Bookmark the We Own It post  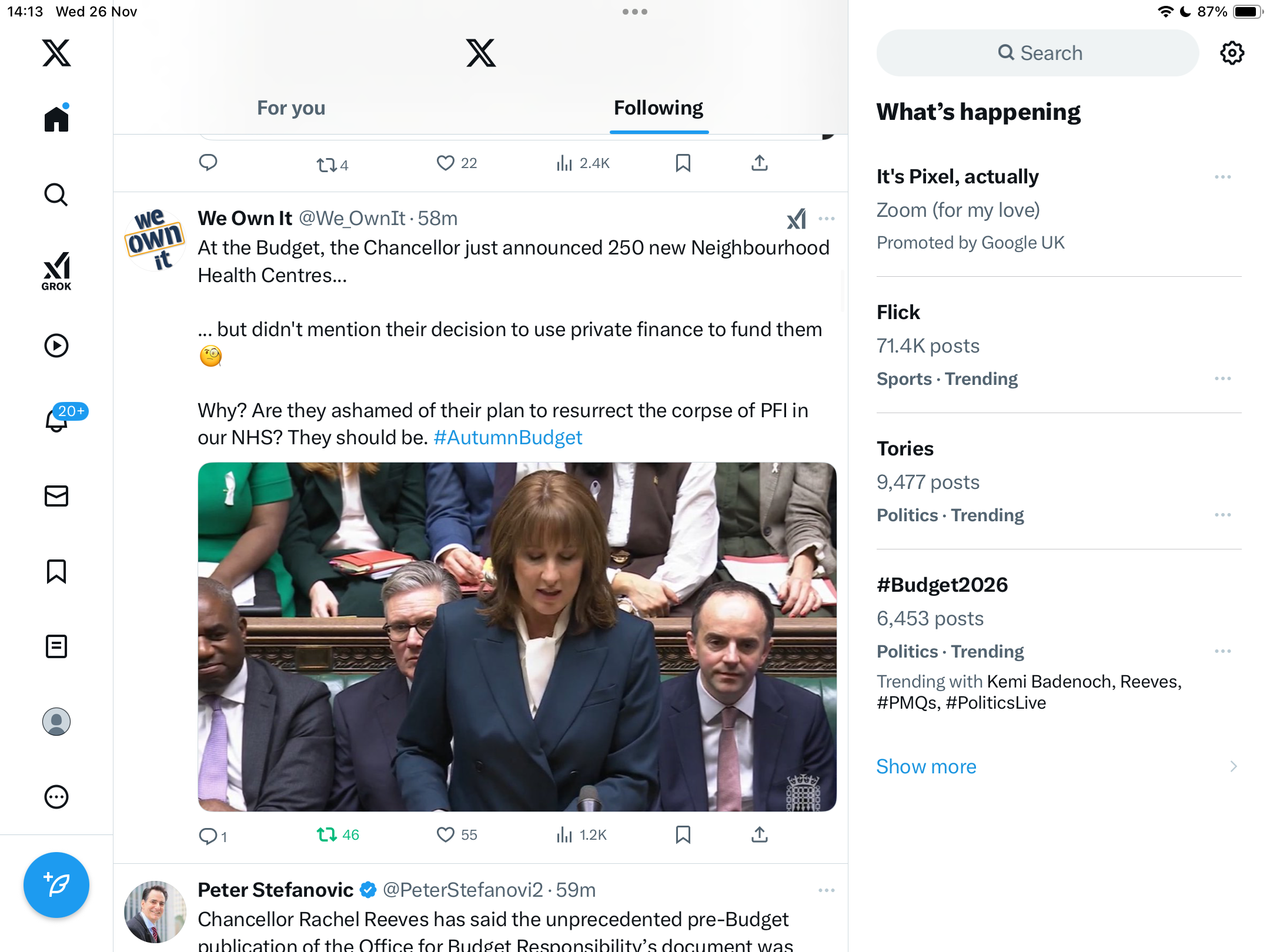[683, 834]
